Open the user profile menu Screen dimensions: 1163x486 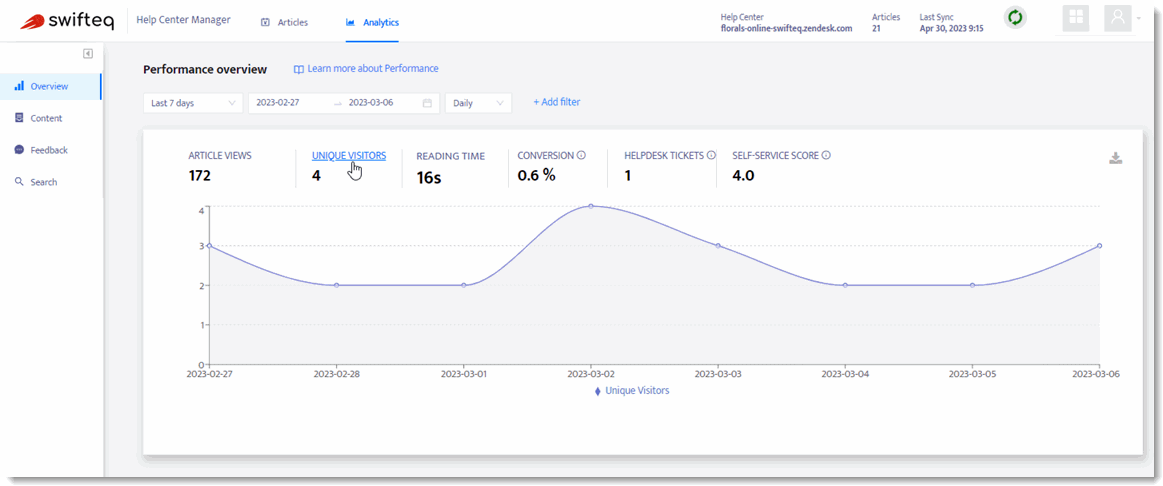point(1117,18)
